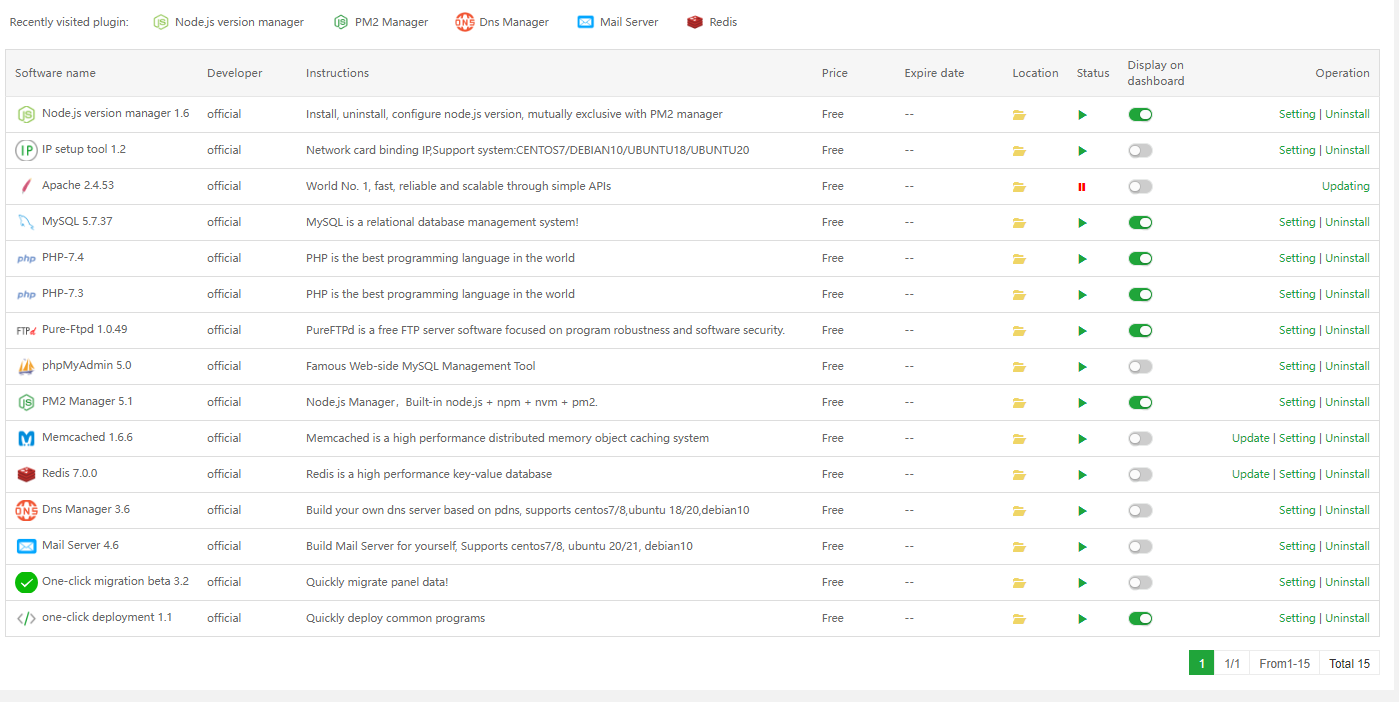Turn on dashboard display for Dns Manager

tap(1140, 510)
